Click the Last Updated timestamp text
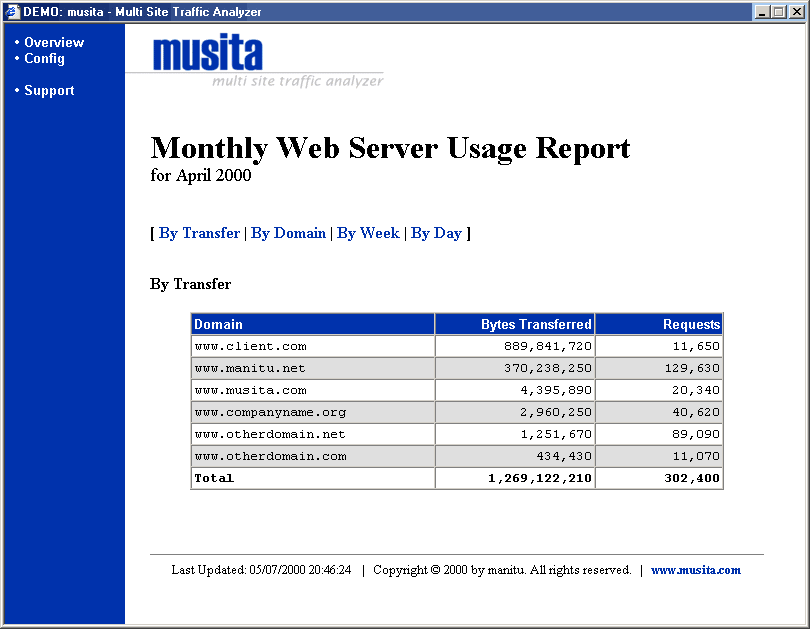 (x=261, y=570)
